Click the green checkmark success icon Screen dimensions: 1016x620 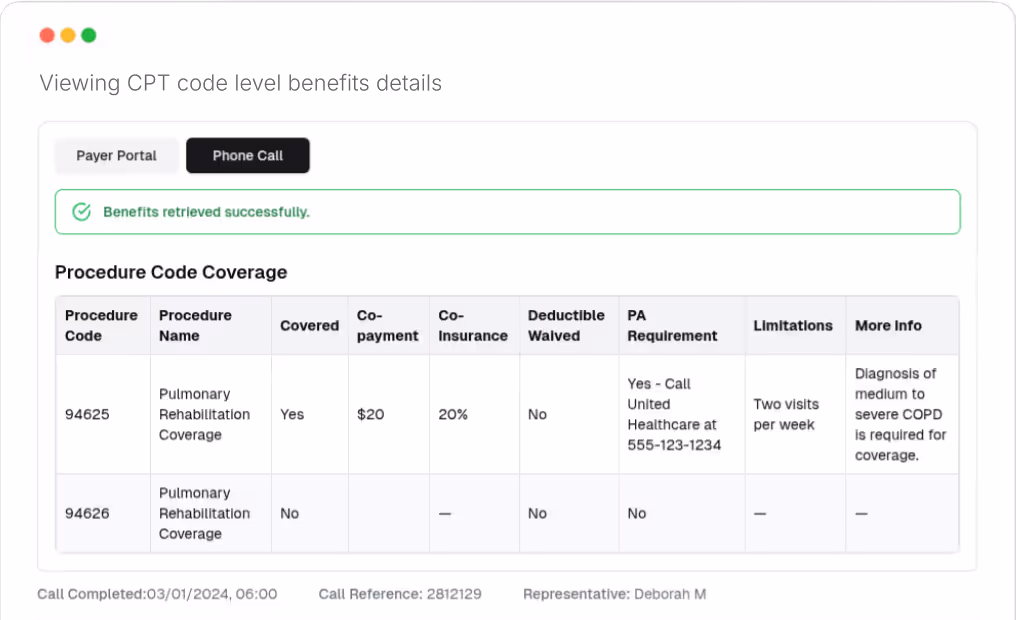81,211
